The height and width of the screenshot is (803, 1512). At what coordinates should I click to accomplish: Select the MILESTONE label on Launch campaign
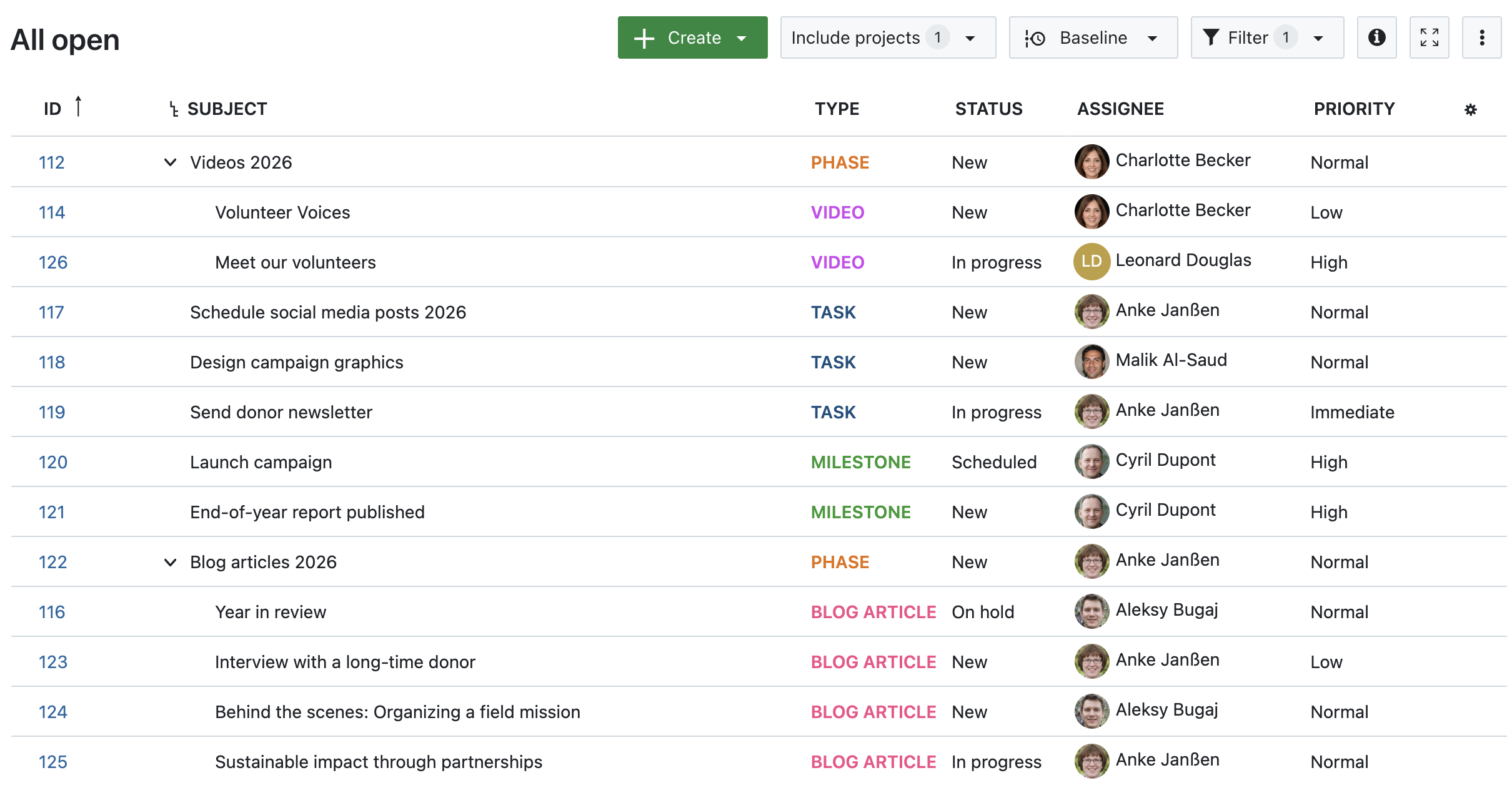pos(861,462)
